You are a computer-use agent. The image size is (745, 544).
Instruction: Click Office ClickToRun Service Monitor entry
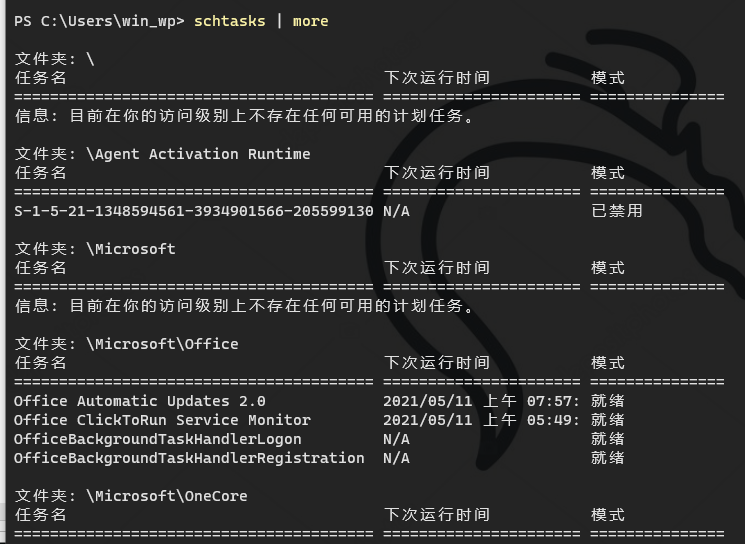click(162, 420)
